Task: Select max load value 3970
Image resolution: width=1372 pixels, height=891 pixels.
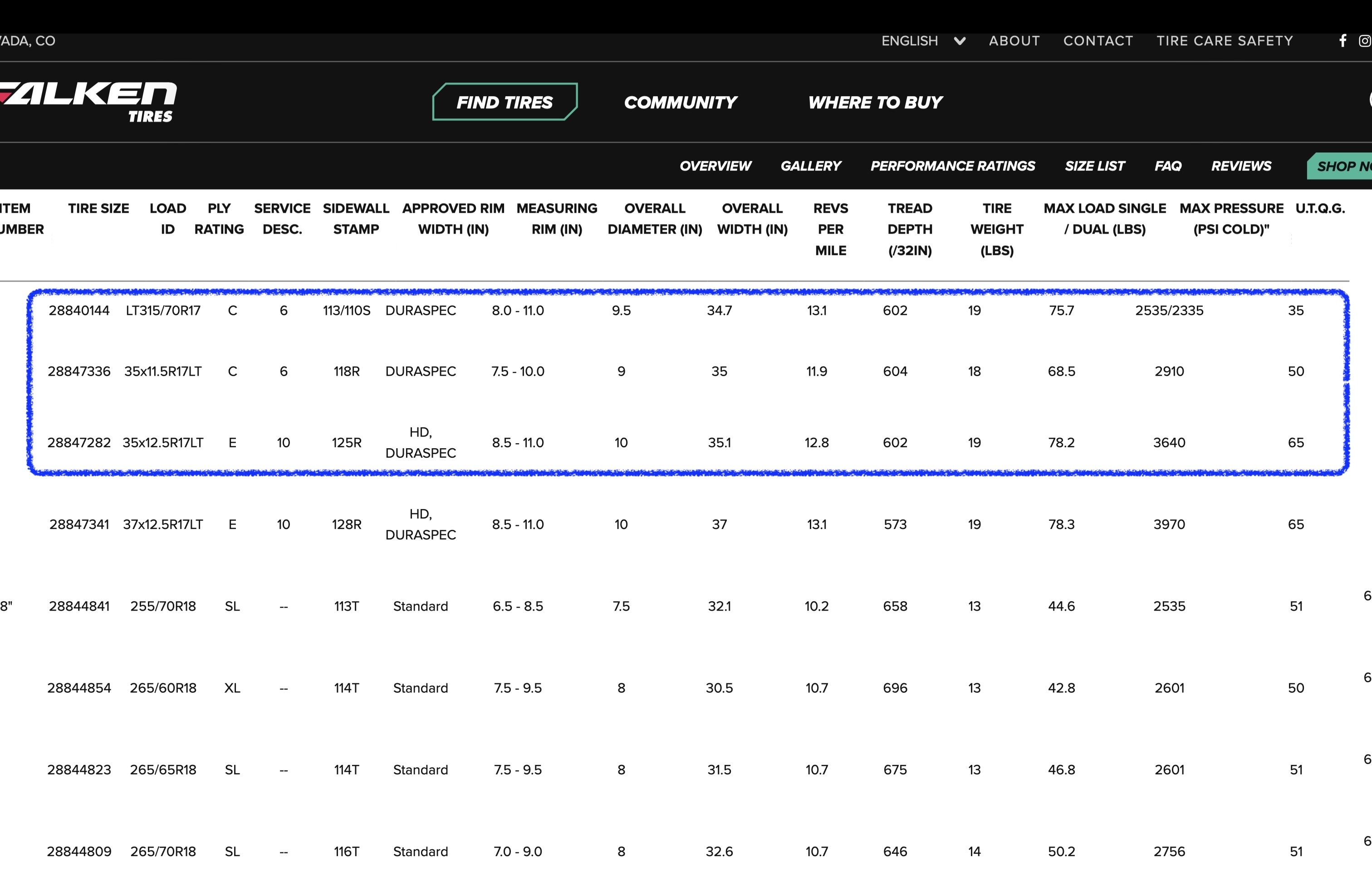Action: point(1169,525)
